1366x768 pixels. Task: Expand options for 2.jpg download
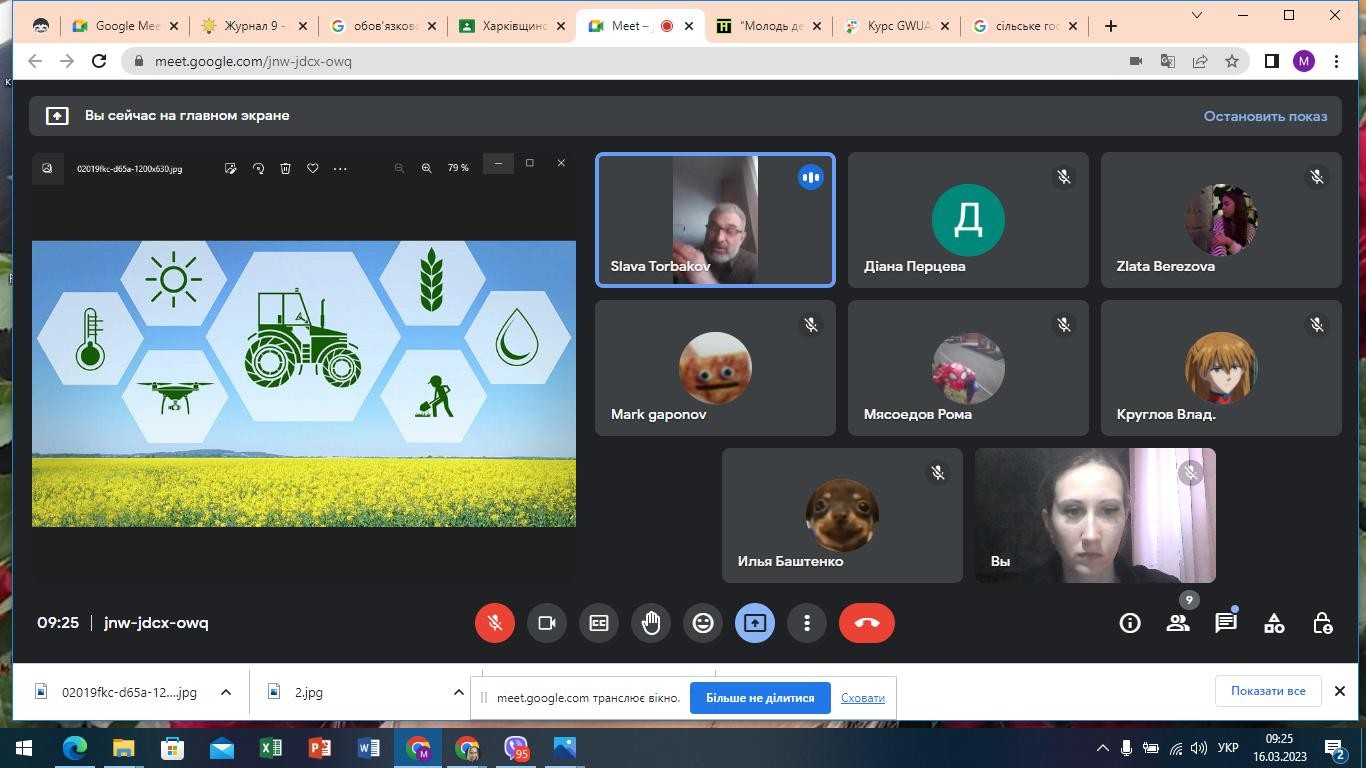(458, 692)
